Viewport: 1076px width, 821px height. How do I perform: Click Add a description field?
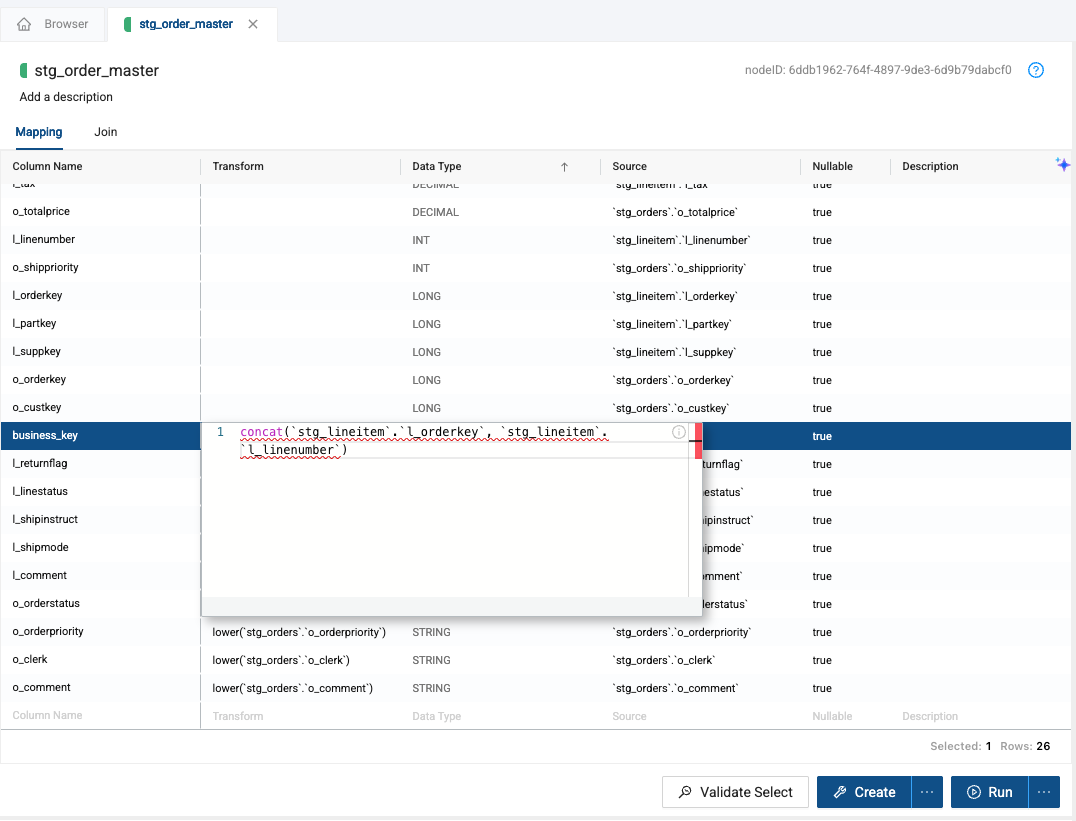pos(66,97)
